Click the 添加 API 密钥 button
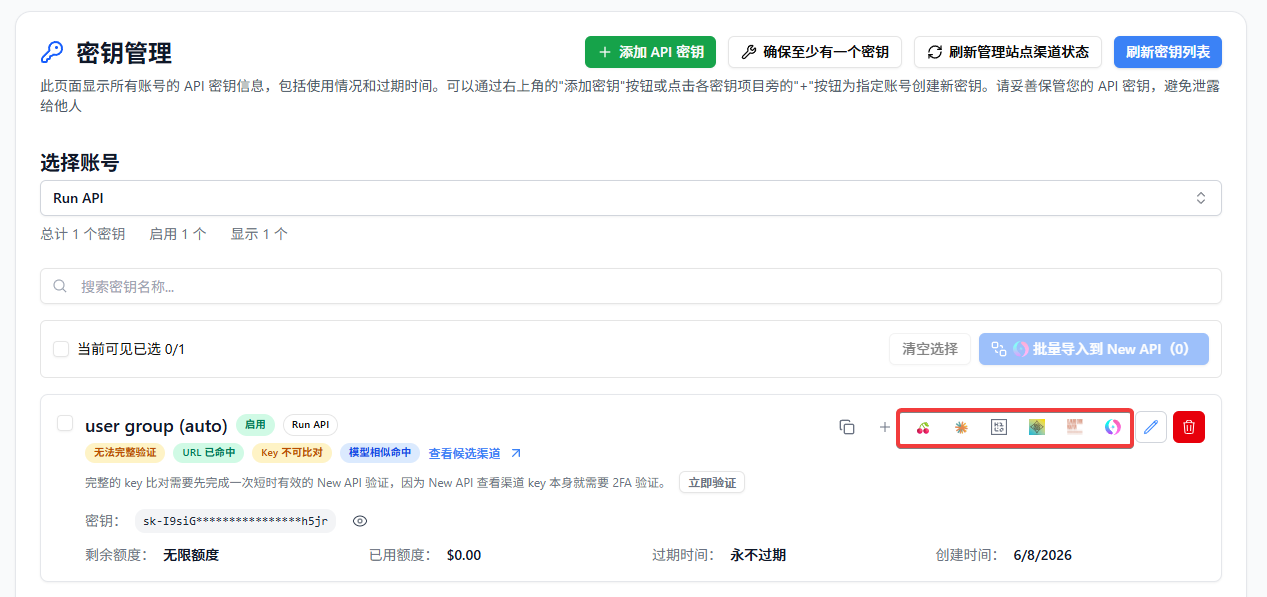 [x=651, y=52]
